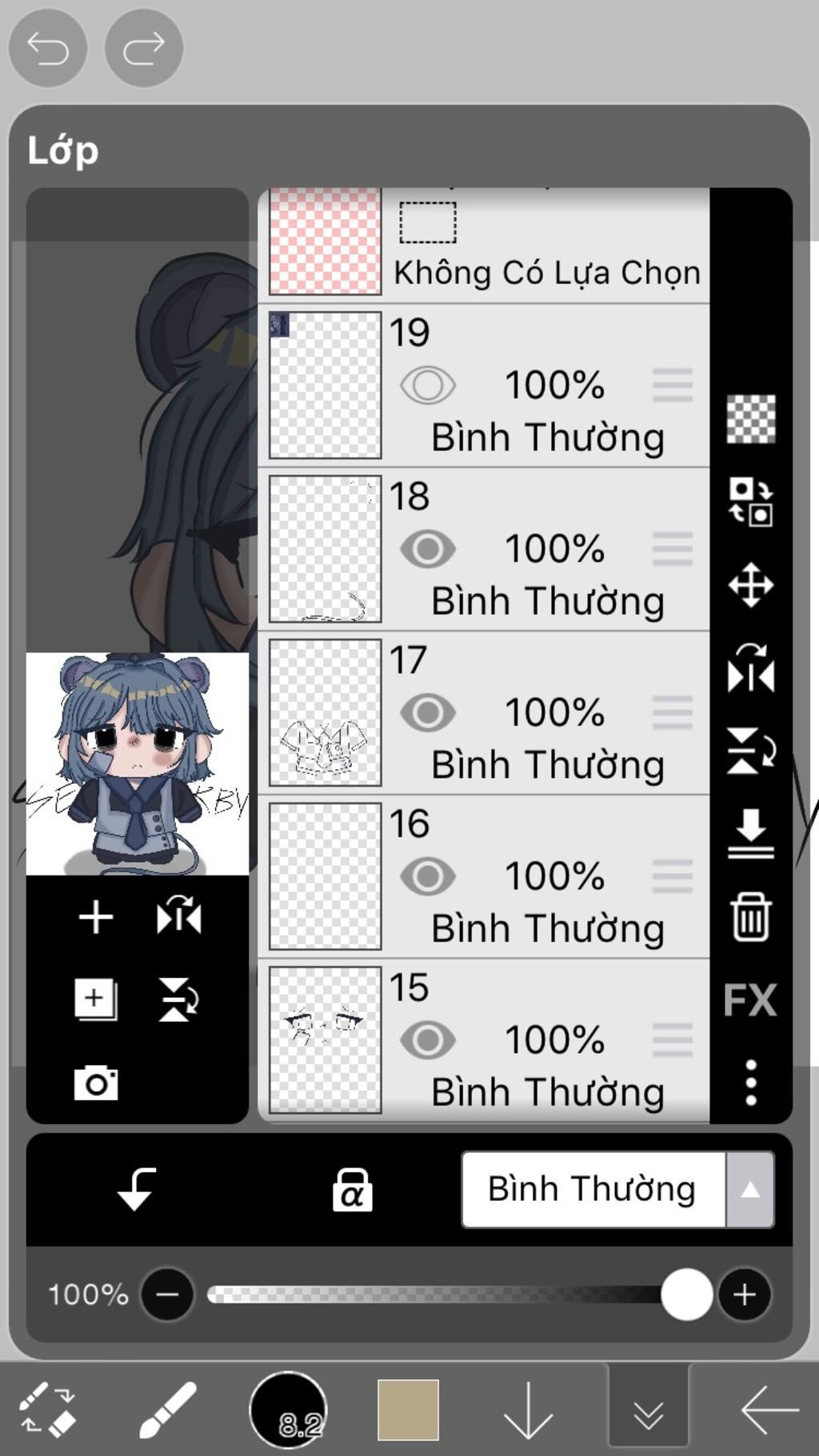Tap the undo arrow button

coord(47,48)
